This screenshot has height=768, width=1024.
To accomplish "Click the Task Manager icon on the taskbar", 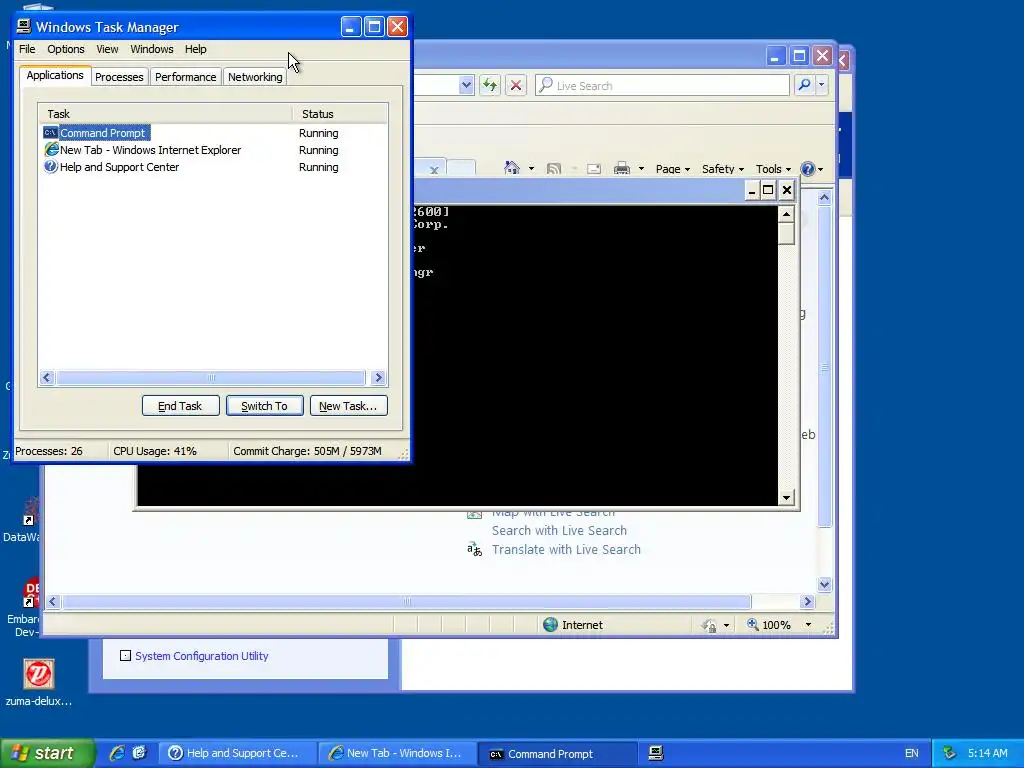I will click(656, 753).
